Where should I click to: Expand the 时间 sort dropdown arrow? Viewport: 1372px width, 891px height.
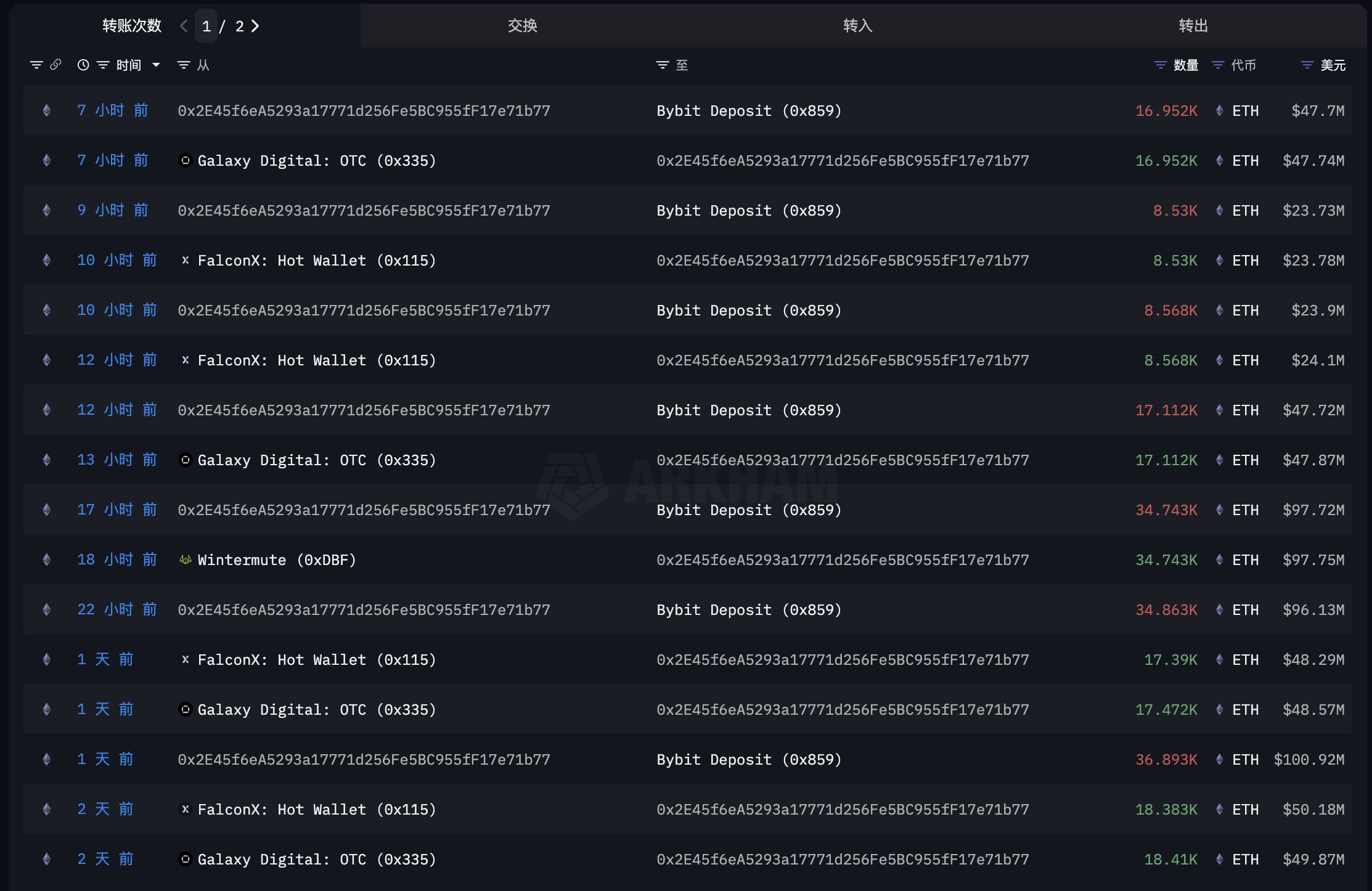pos(156,65)
